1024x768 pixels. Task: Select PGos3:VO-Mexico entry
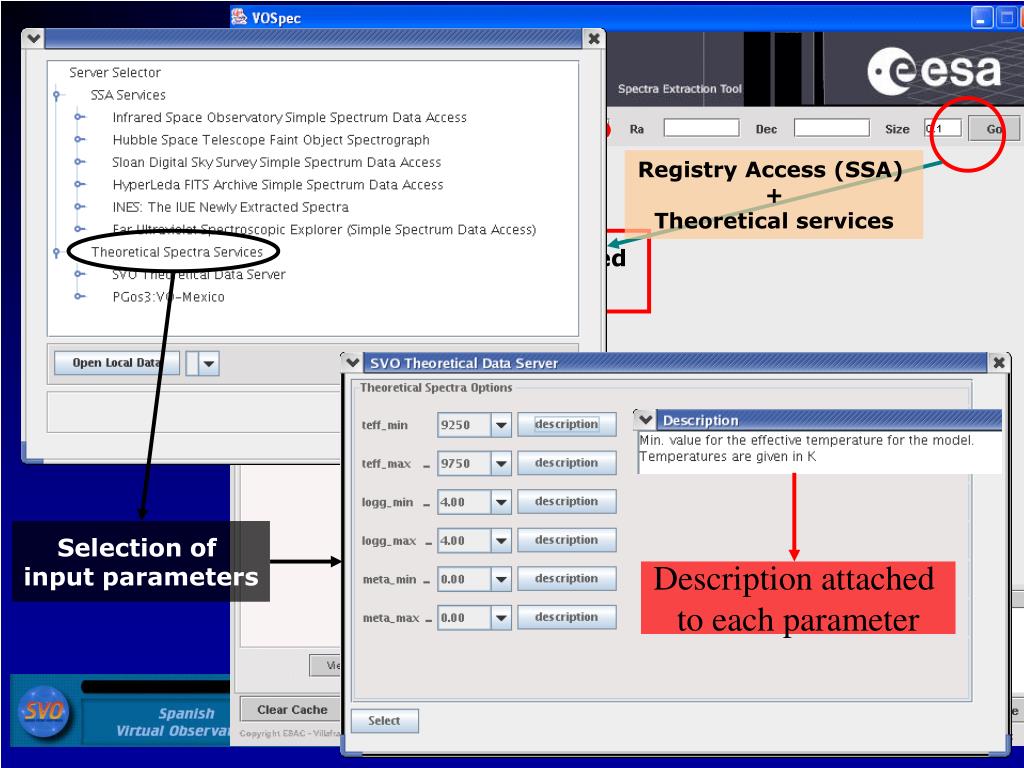click(x=168, y=296)
